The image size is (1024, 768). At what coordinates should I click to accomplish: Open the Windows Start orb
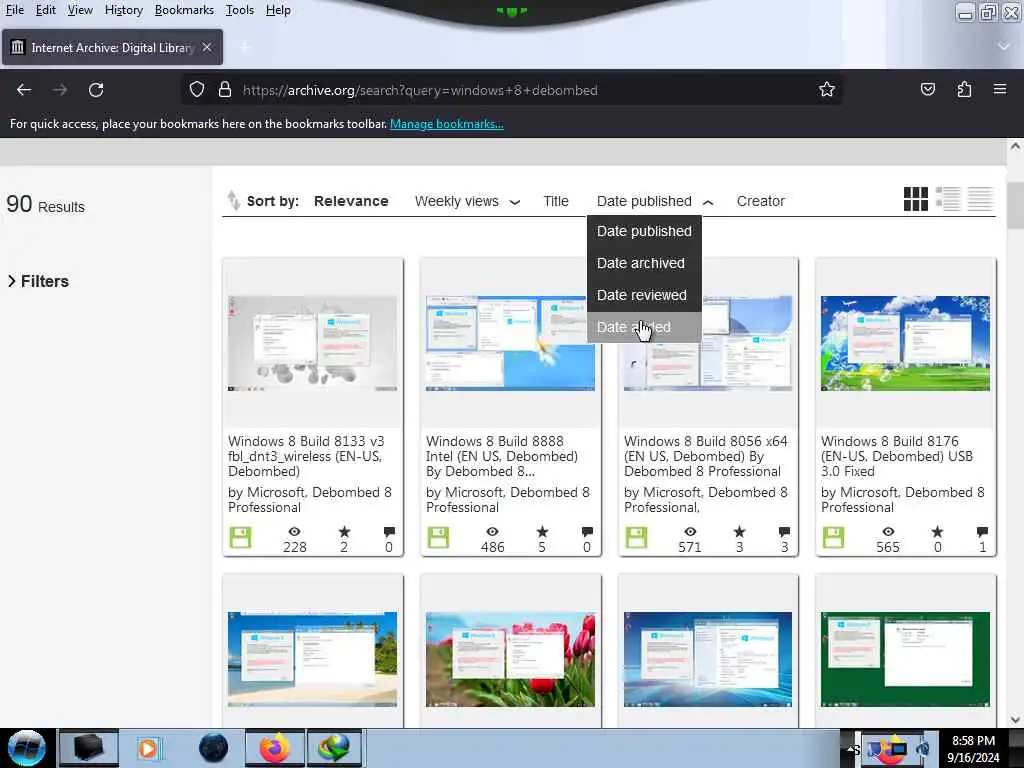click(26, 748)
